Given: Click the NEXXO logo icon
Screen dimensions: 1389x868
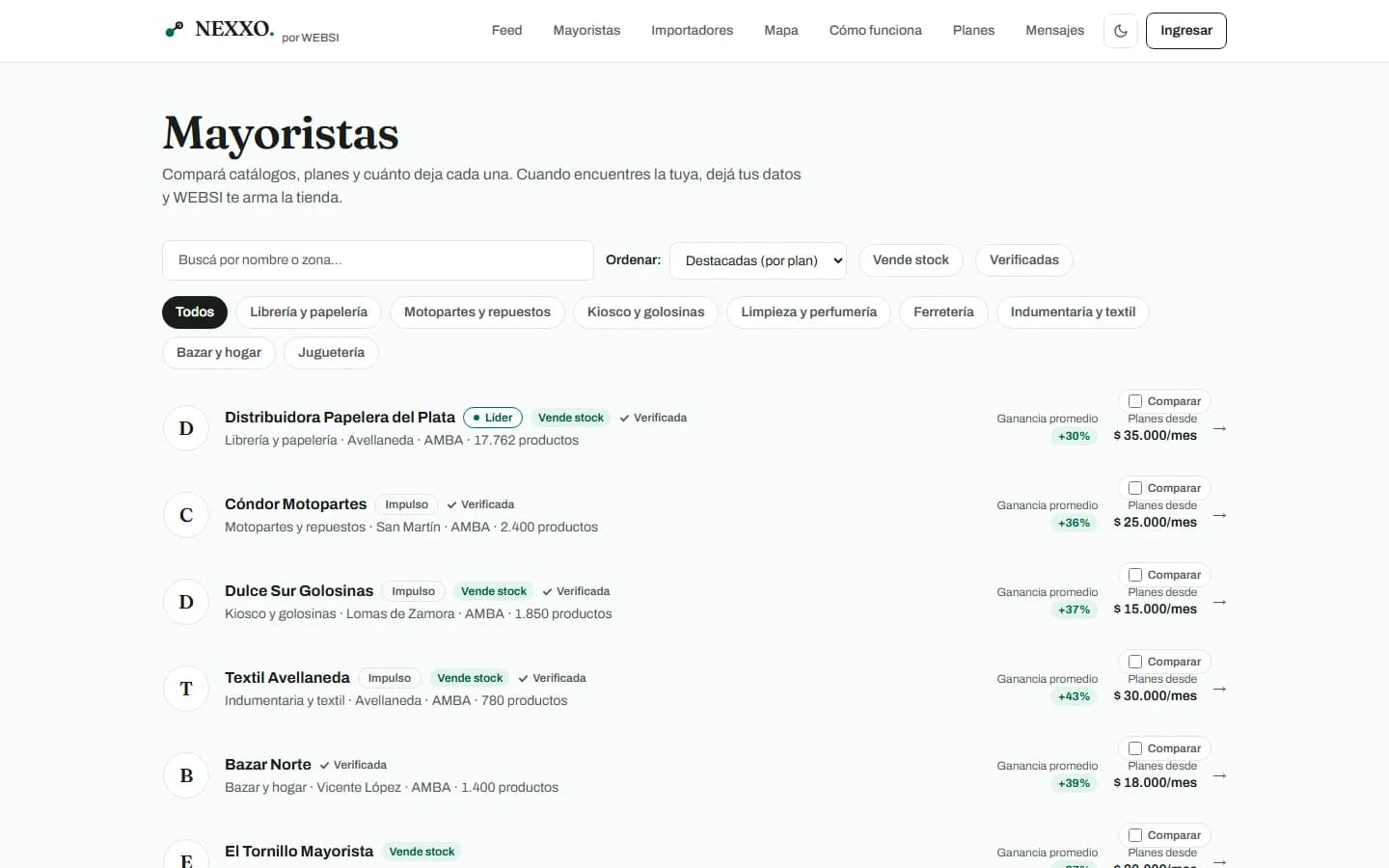Looking at the screenshot, I should tap(174, 30).
